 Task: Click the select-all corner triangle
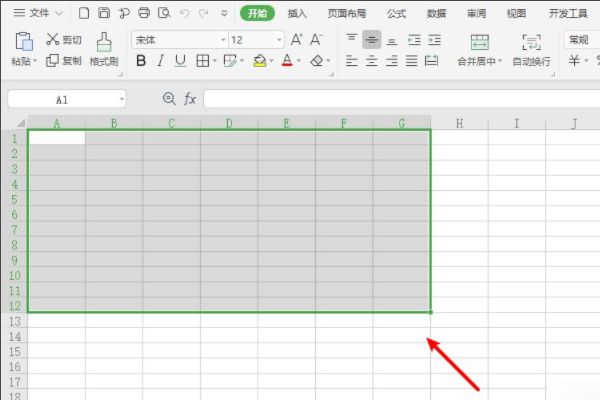pos(21,123)
